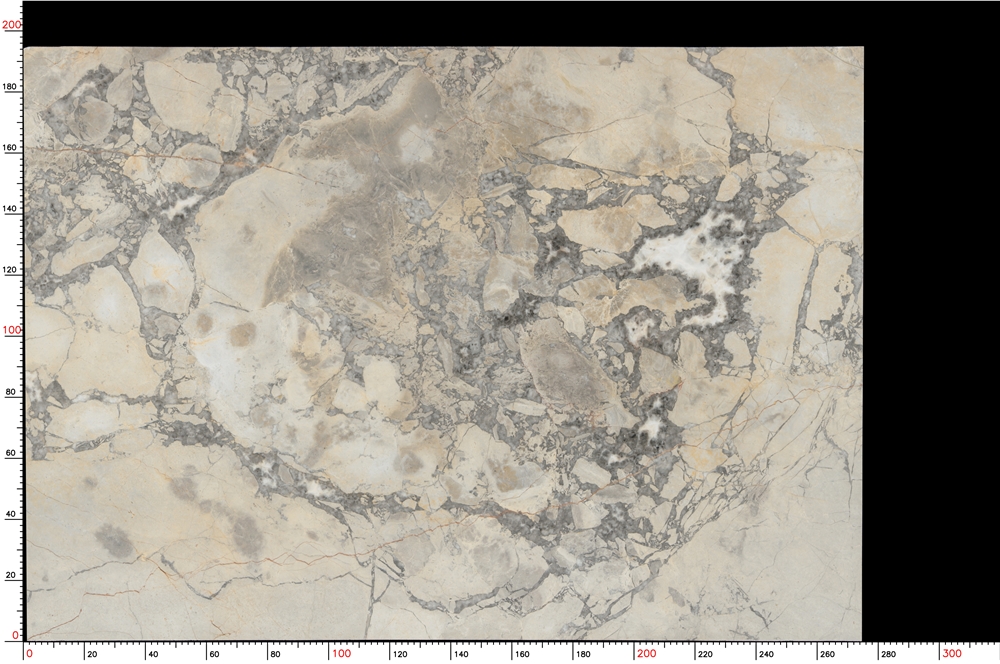This screenshot has width=1000, height=664.
Task: Click the 160 mark on horizontal ruler
Action: [x=522, y=654]
